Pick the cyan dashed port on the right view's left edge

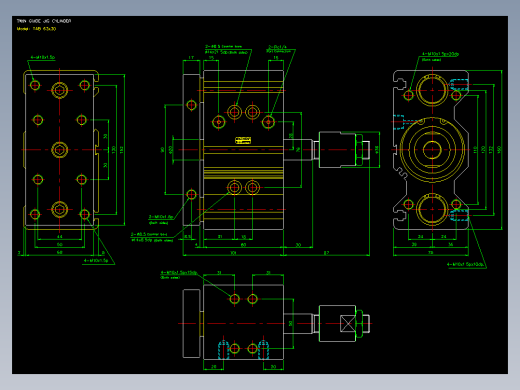pos(399,122)
